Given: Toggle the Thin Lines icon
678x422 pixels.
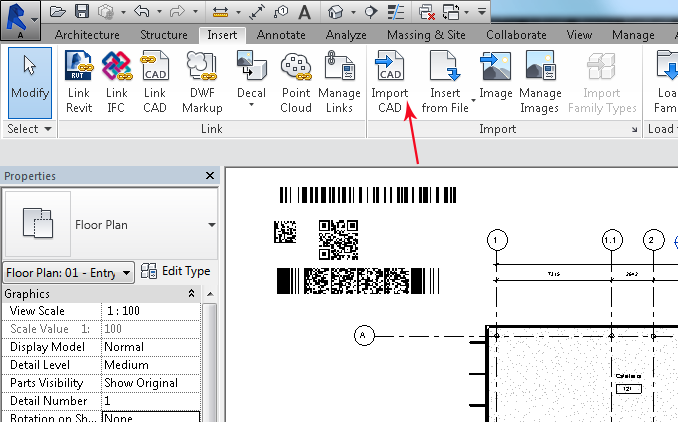Looking at the screenshot, I should 395,12.
